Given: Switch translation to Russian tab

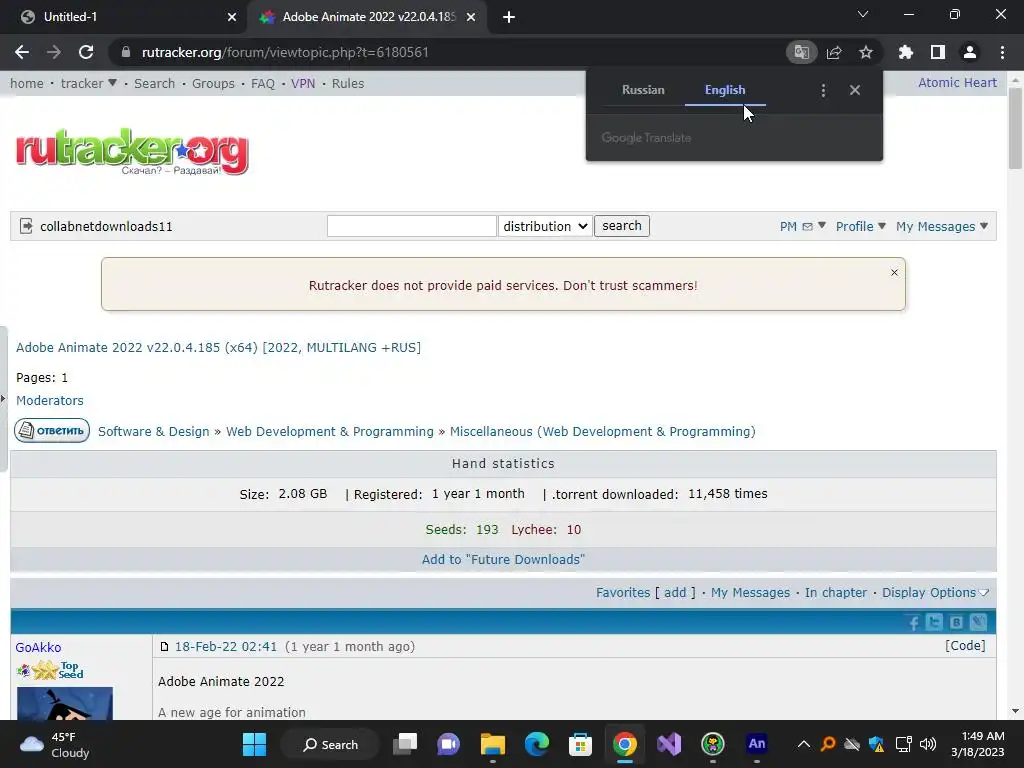Looking at the screenshot, I should point(643,90).
